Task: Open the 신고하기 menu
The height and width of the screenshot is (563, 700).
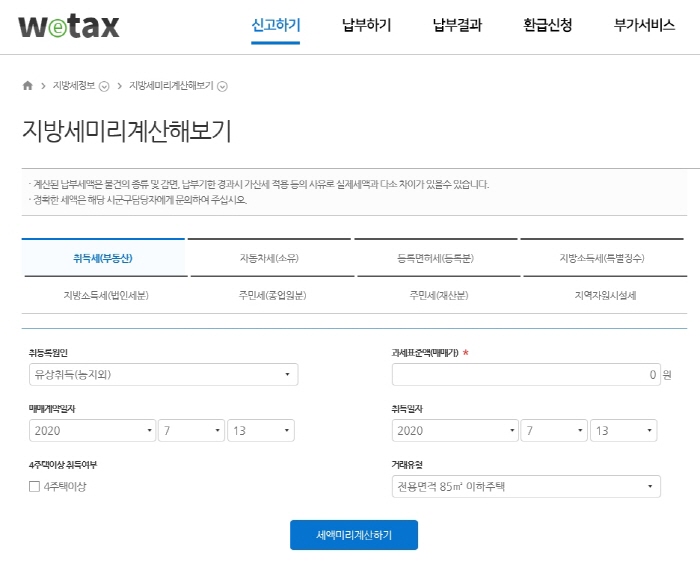Action: (x=276, y=26)
